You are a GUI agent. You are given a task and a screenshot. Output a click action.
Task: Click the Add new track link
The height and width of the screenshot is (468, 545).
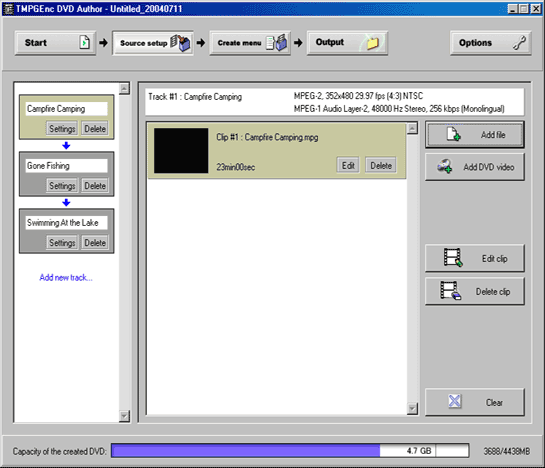[x=66, y=277]
